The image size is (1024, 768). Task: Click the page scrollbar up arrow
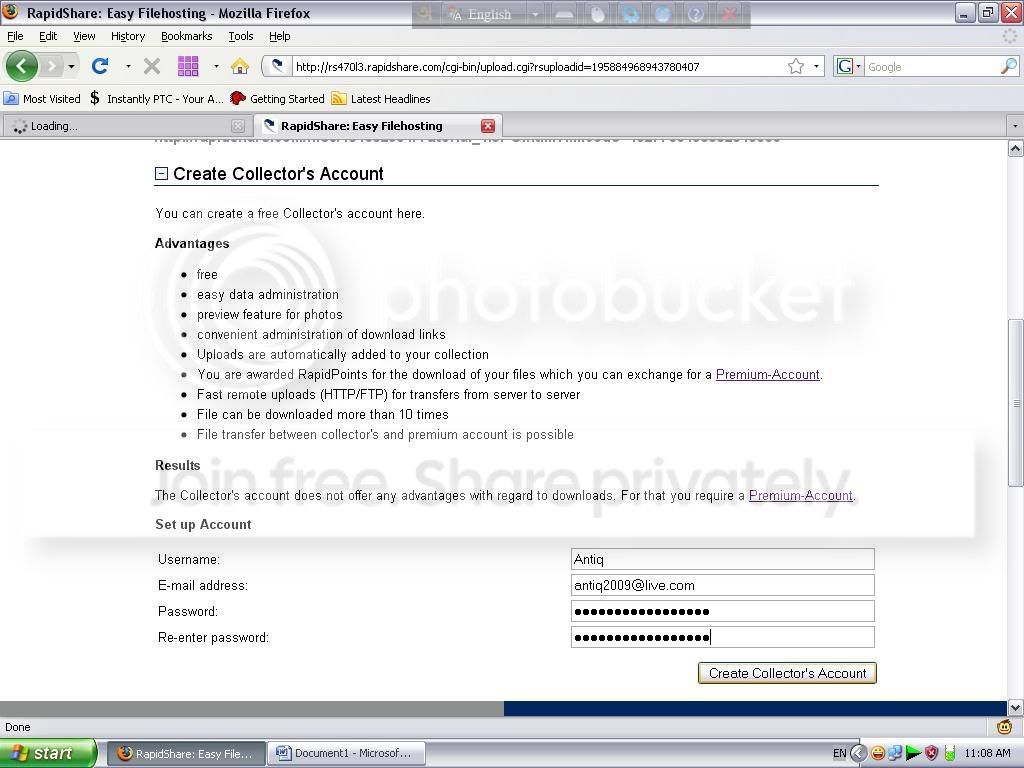(1015, 149)
